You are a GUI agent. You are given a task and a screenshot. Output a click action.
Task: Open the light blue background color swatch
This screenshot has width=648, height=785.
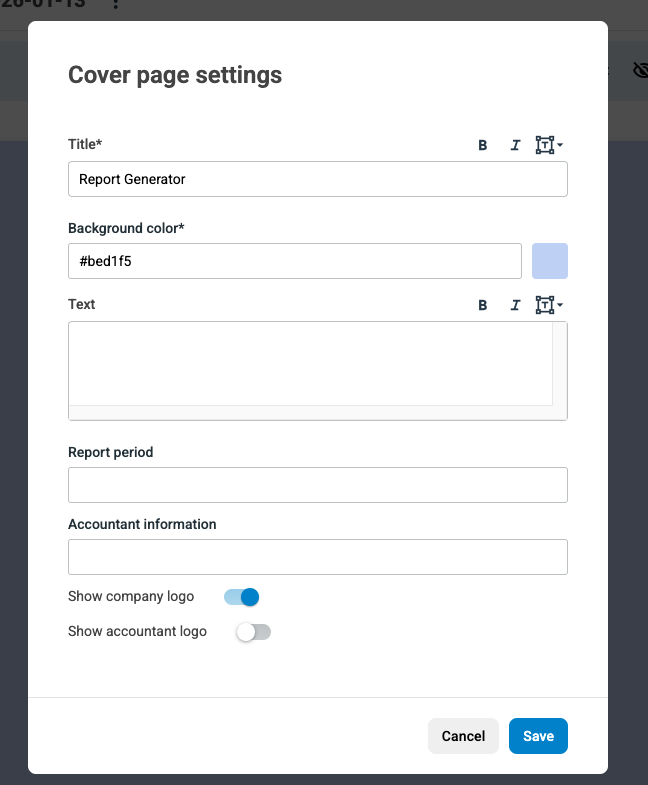coord(550,261)
